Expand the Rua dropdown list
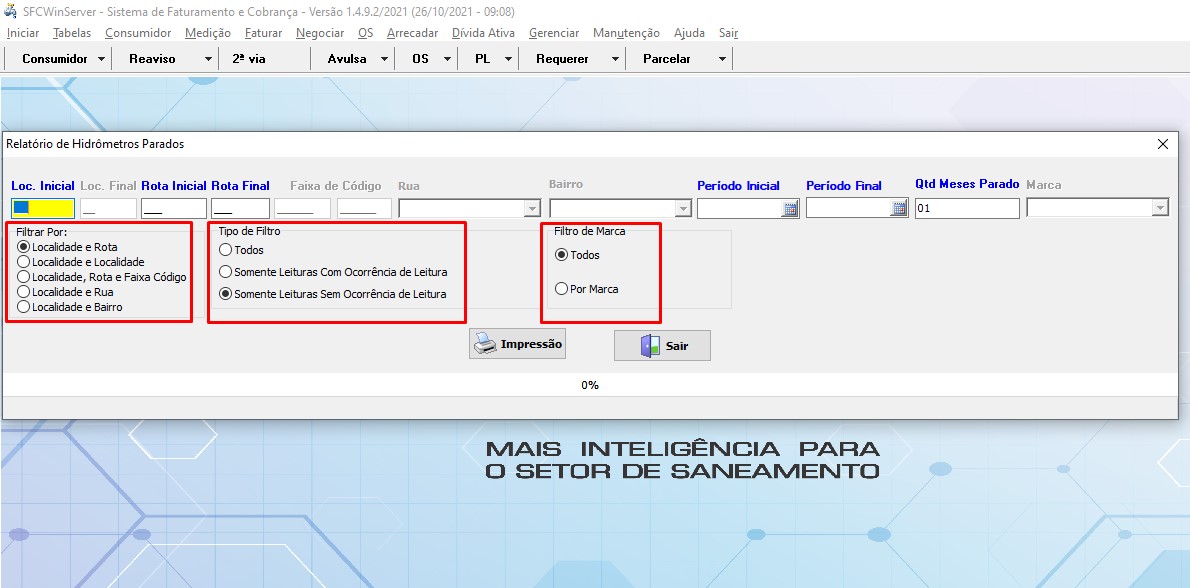Image resolution: width=1190 pixels, height=588 pixels. pos(532,209)
